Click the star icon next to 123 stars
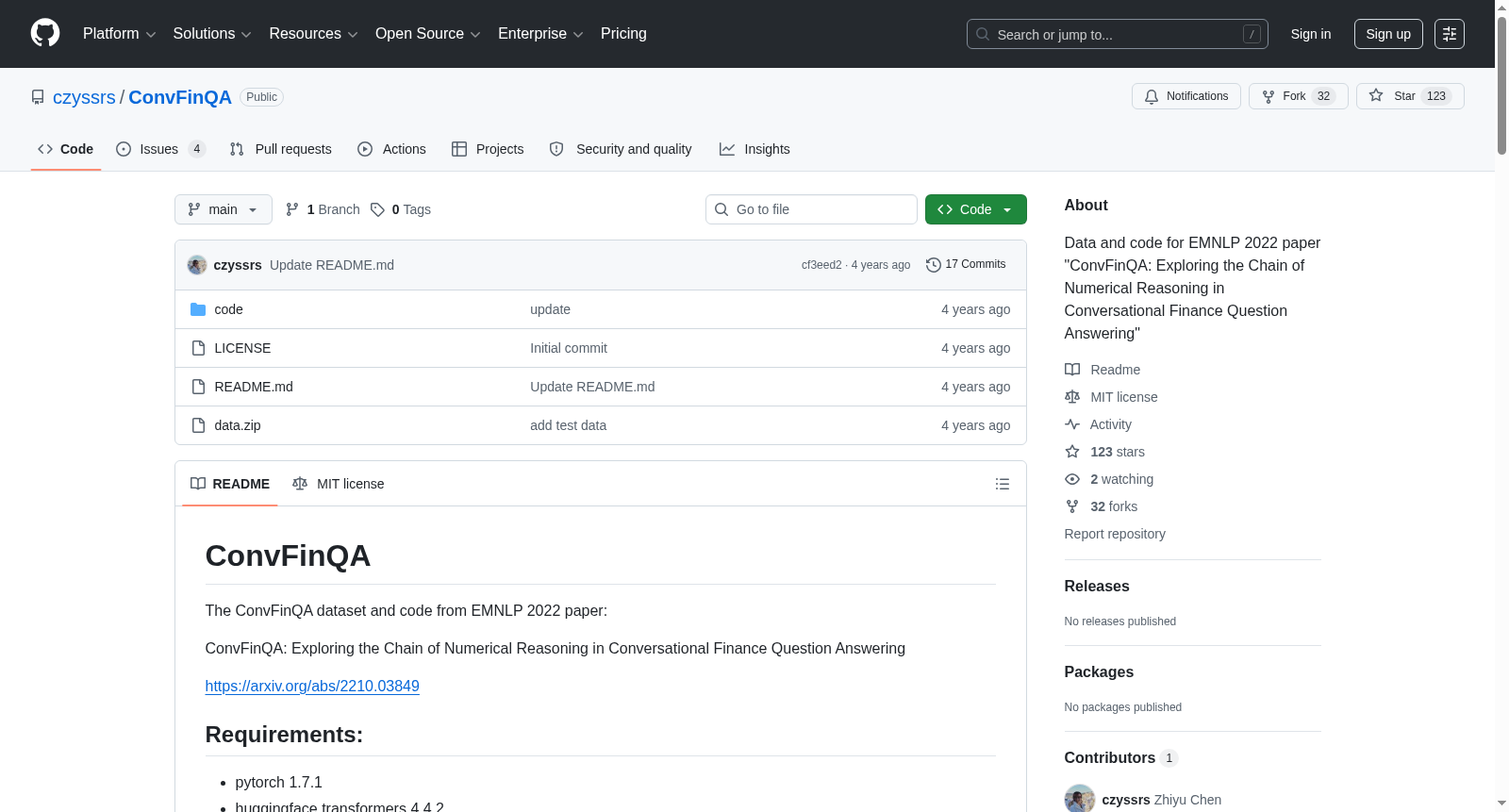The image size is (1509, 812). [x=1072, y=452]
